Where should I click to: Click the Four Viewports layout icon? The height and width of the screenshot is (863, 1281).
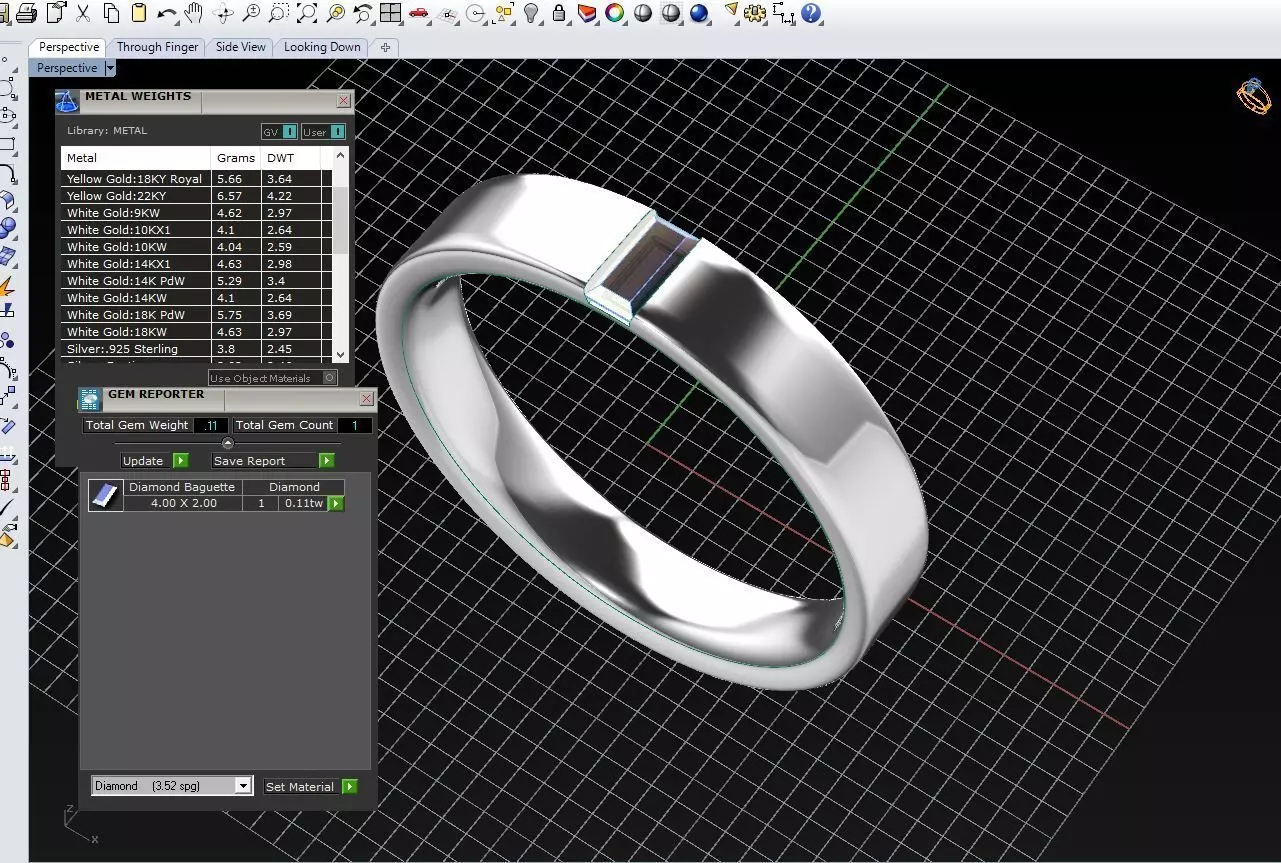tap(391, 13)
